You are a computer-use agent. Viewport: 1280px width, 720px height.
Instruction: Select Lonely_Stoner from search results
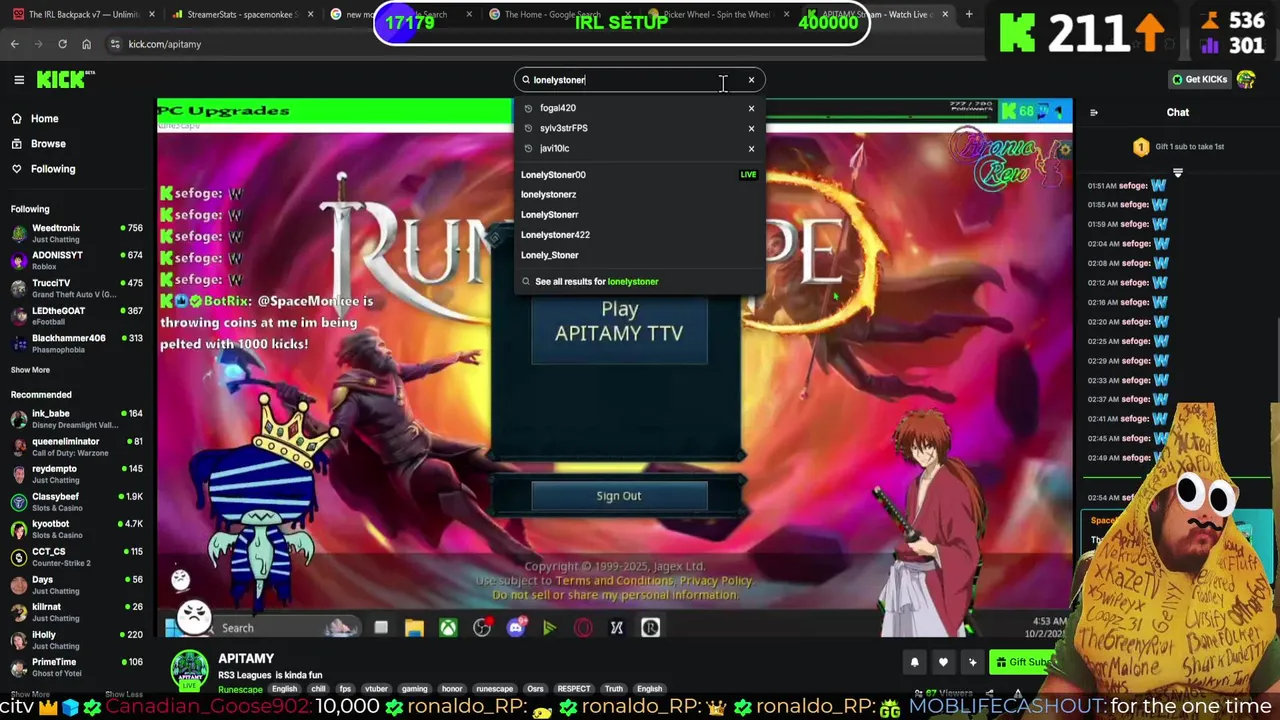pos(639,255)
